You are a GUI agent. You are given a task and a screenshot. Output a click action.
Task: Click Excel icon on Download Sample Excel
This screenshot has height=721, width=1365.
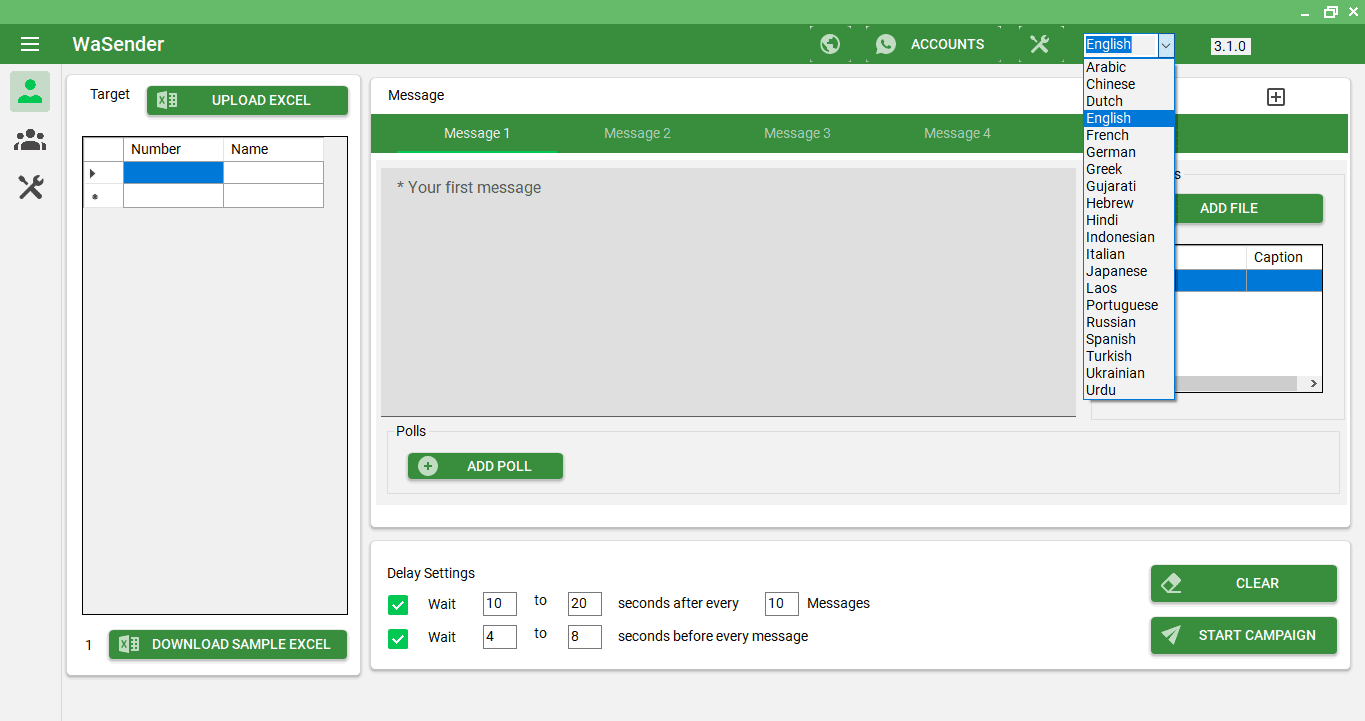[129, 644]
